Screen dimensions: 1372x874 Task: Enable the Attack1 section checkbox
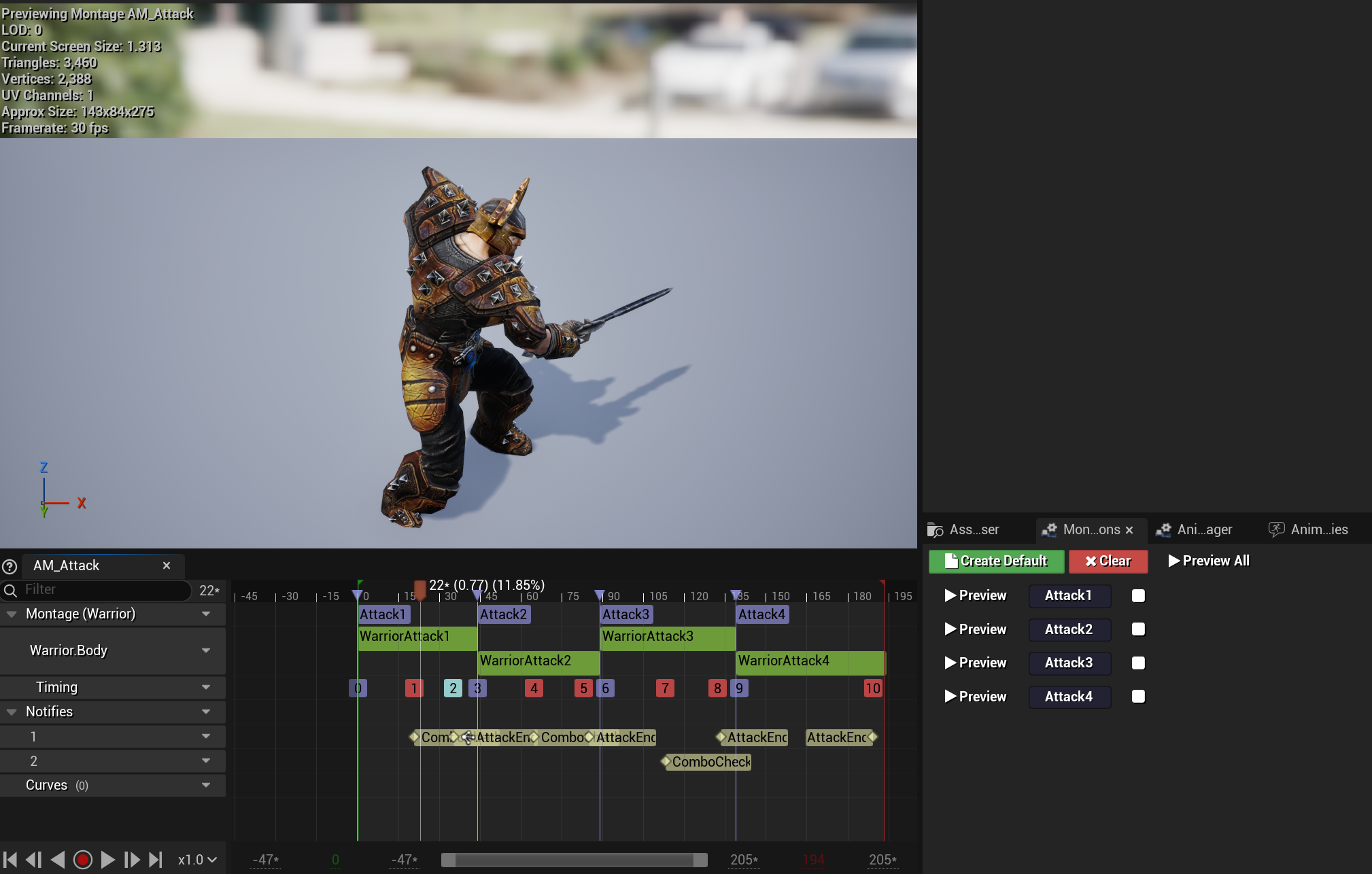coord(1138,595)
